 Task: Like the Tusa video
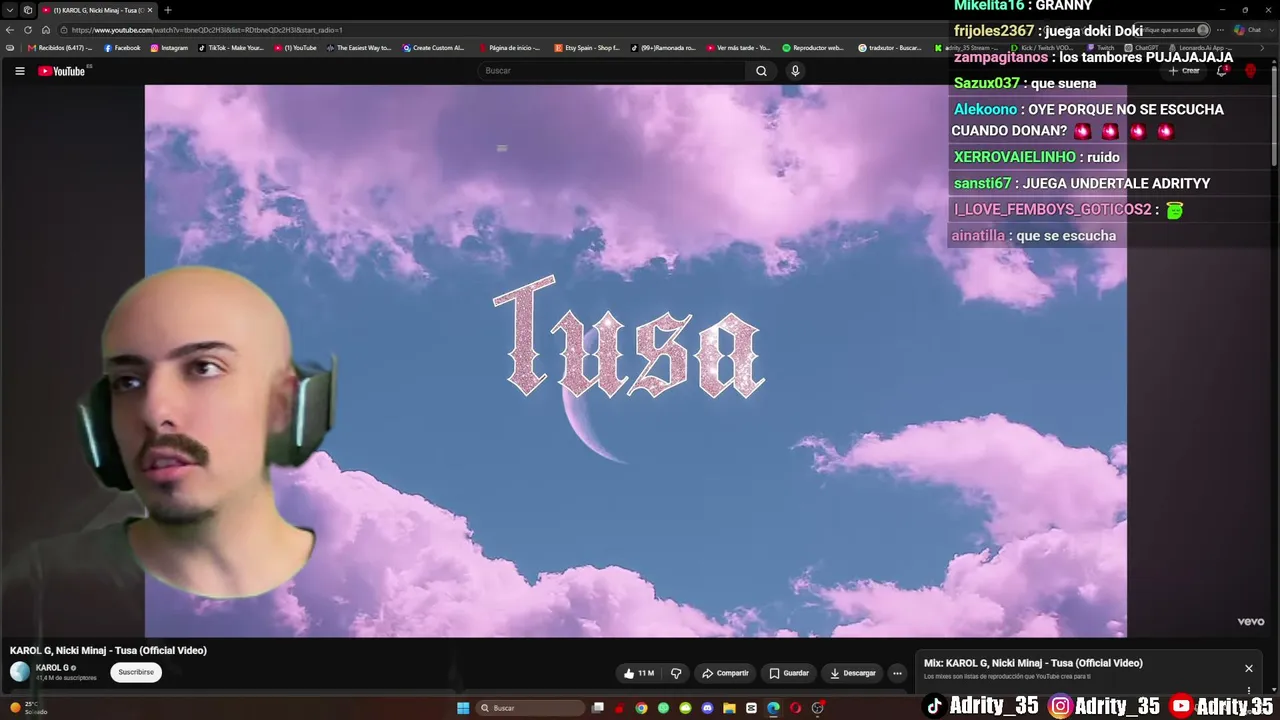638,673
